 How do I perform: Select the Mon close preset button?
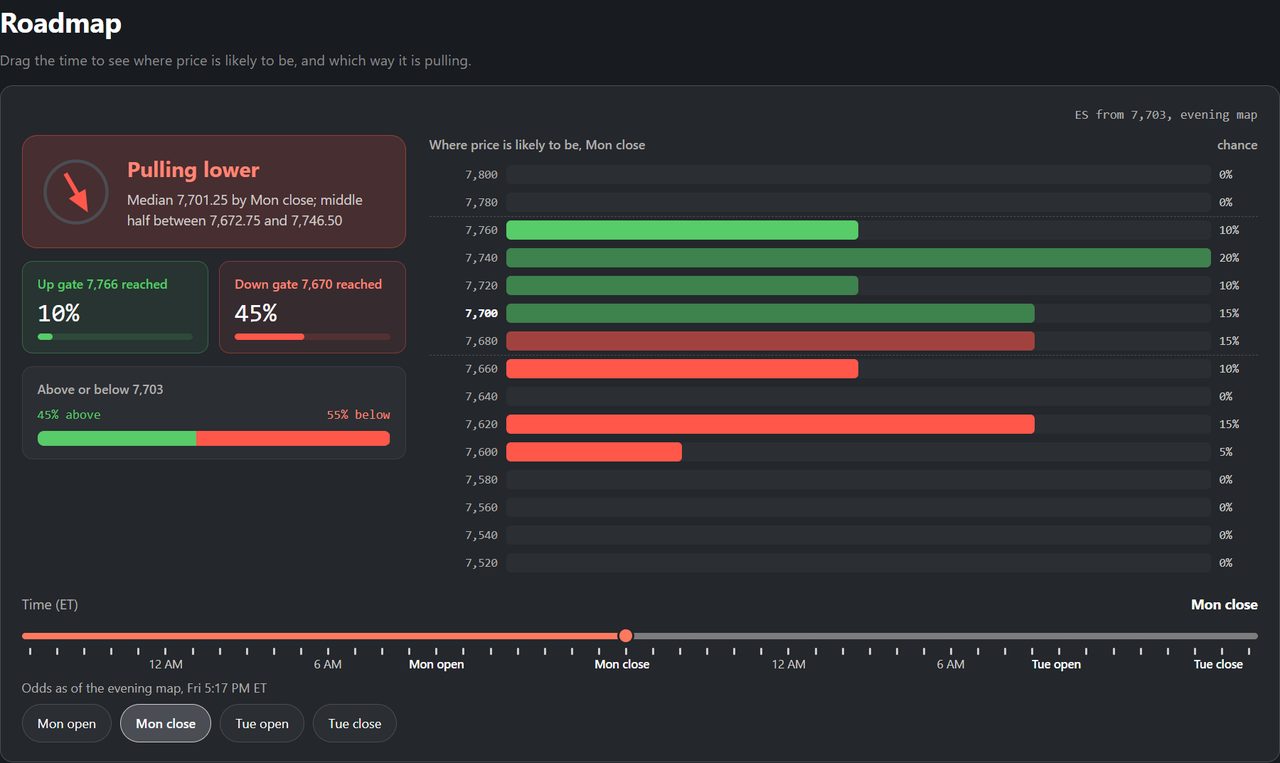[166, 724]
